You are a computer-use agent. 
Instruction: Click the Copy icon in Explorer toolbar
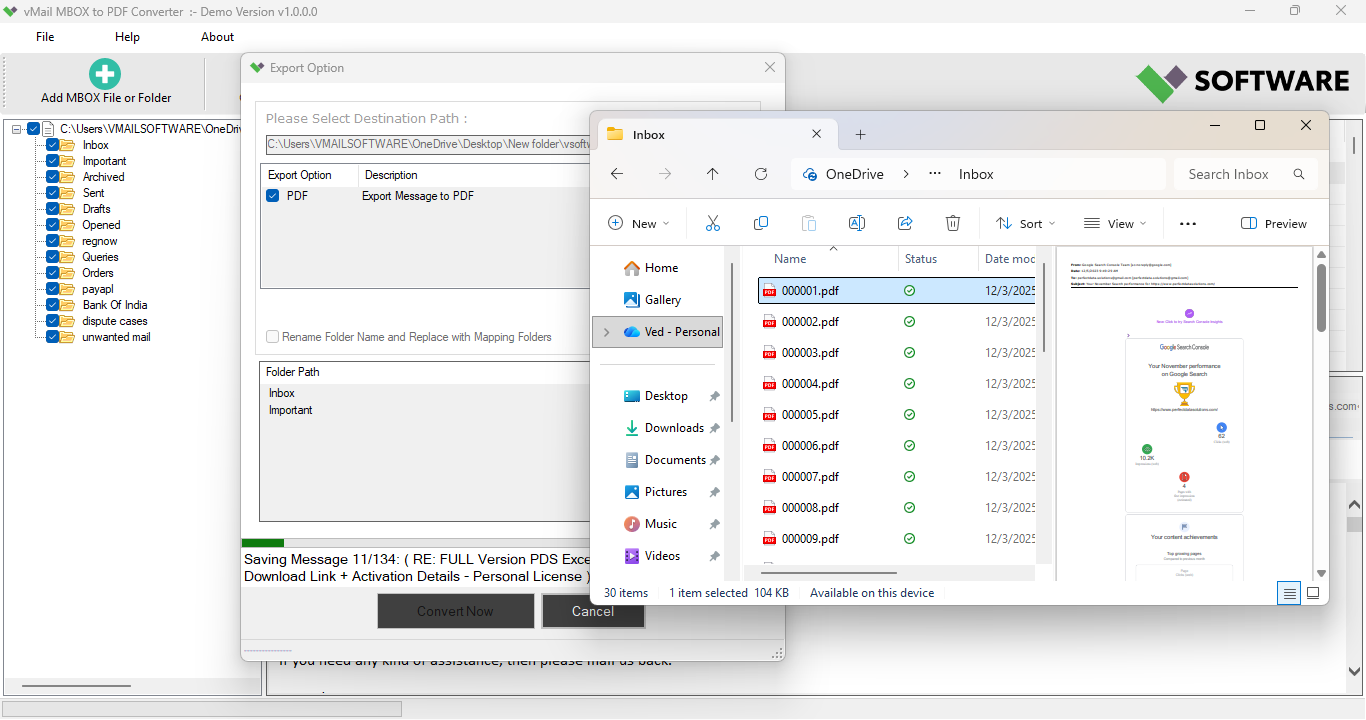tap(760, 222)
